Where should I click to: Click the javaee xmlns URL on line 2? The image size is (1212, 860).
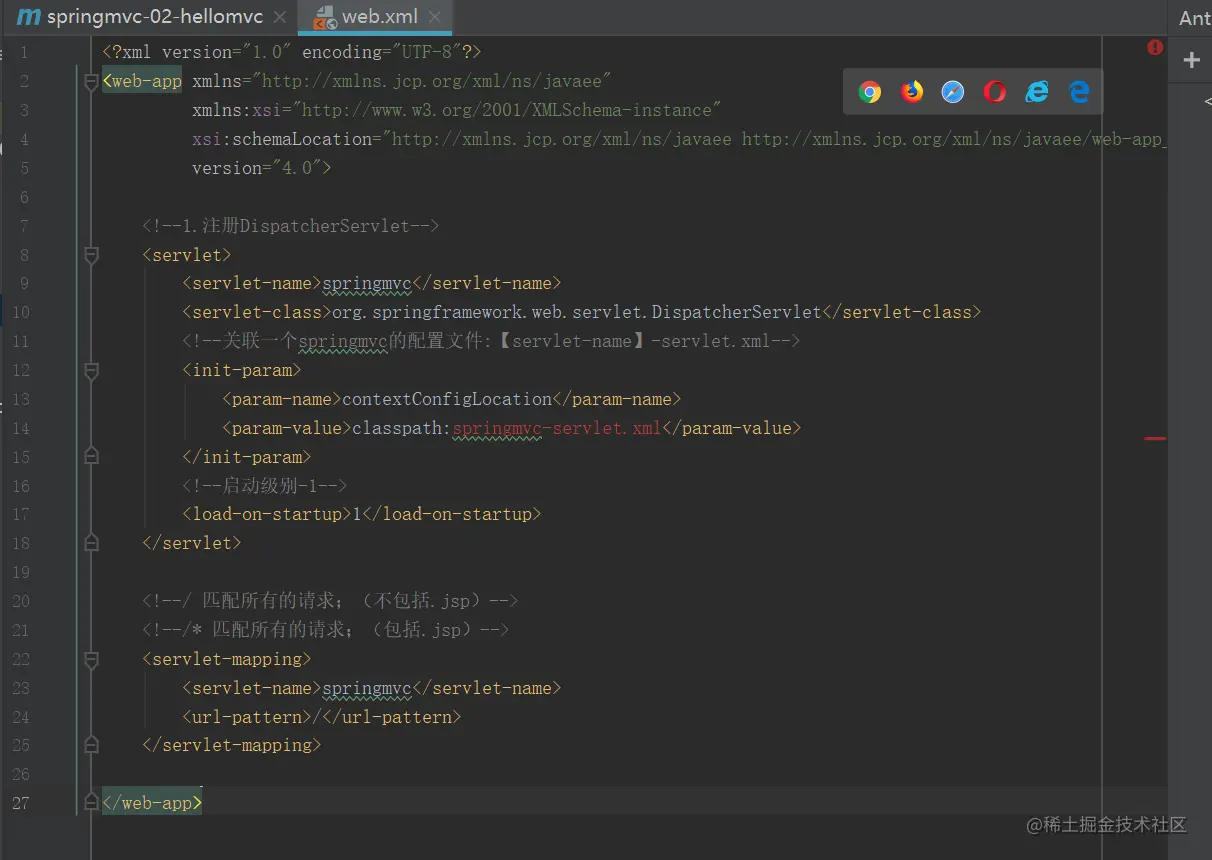point(431,81)
